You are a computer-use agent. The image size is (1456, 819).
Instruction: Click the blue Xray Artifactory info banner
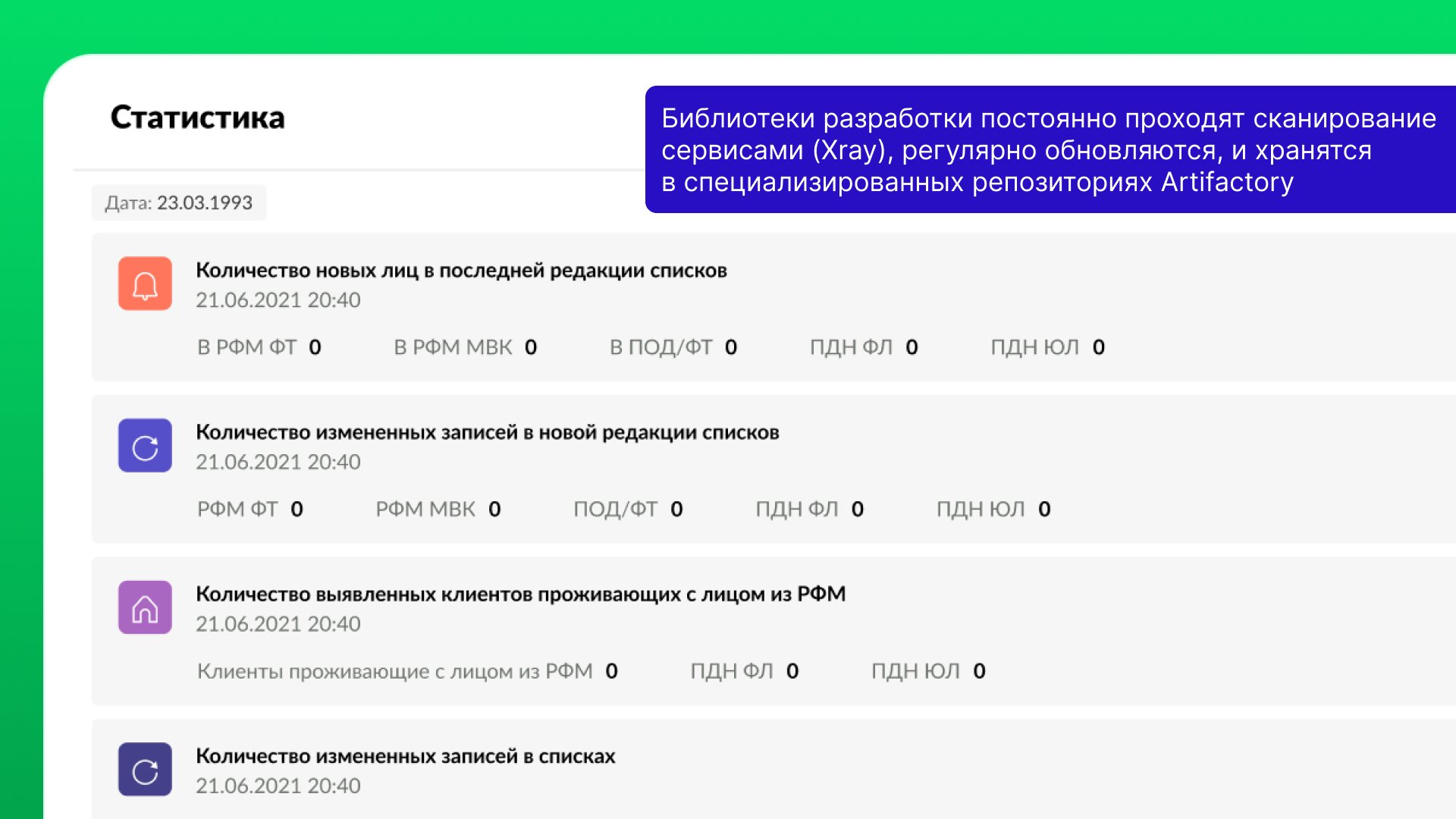pos(1050,149)
